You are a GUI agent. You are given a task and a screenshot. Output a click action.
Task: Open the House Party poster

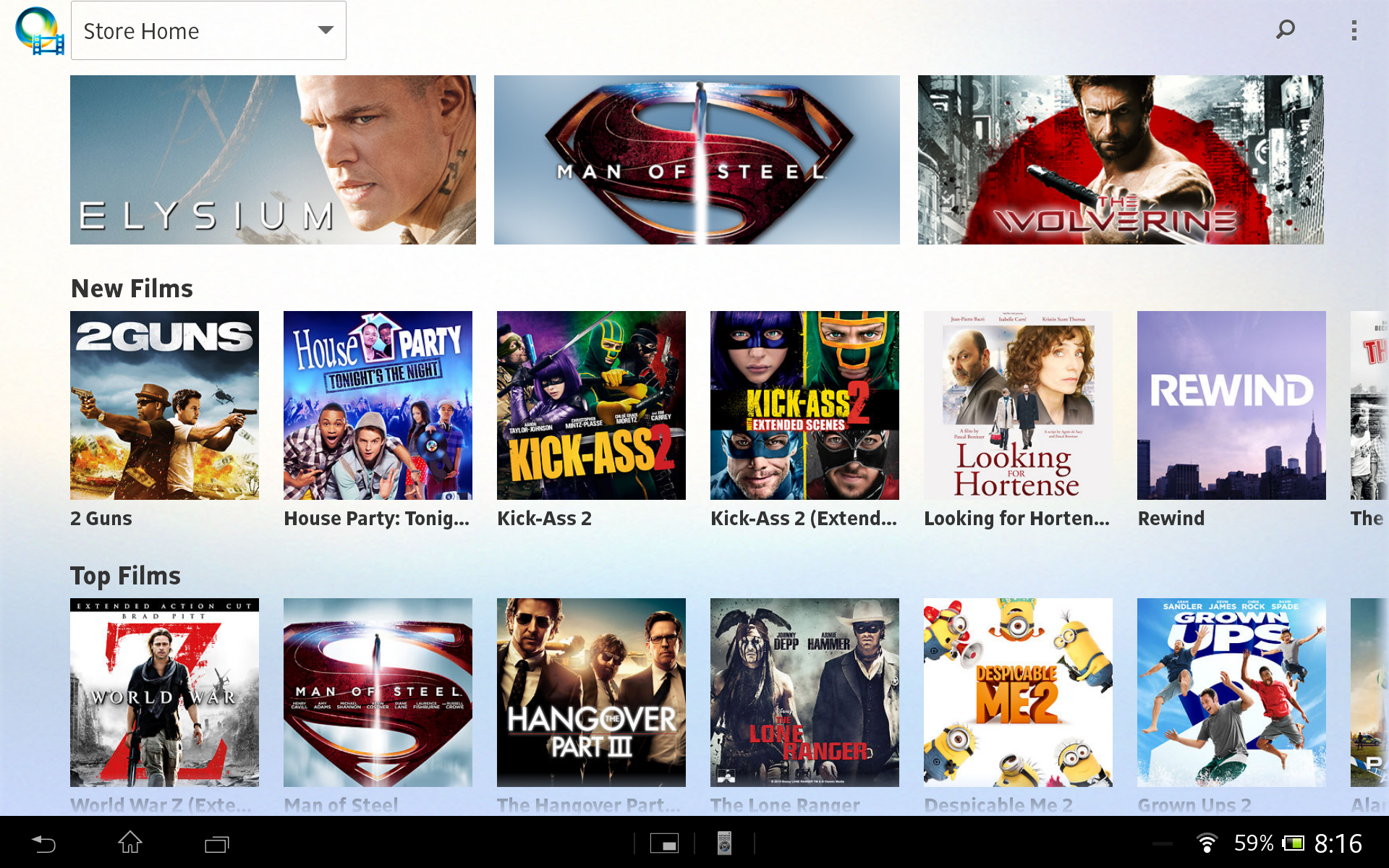coord(378,405)
